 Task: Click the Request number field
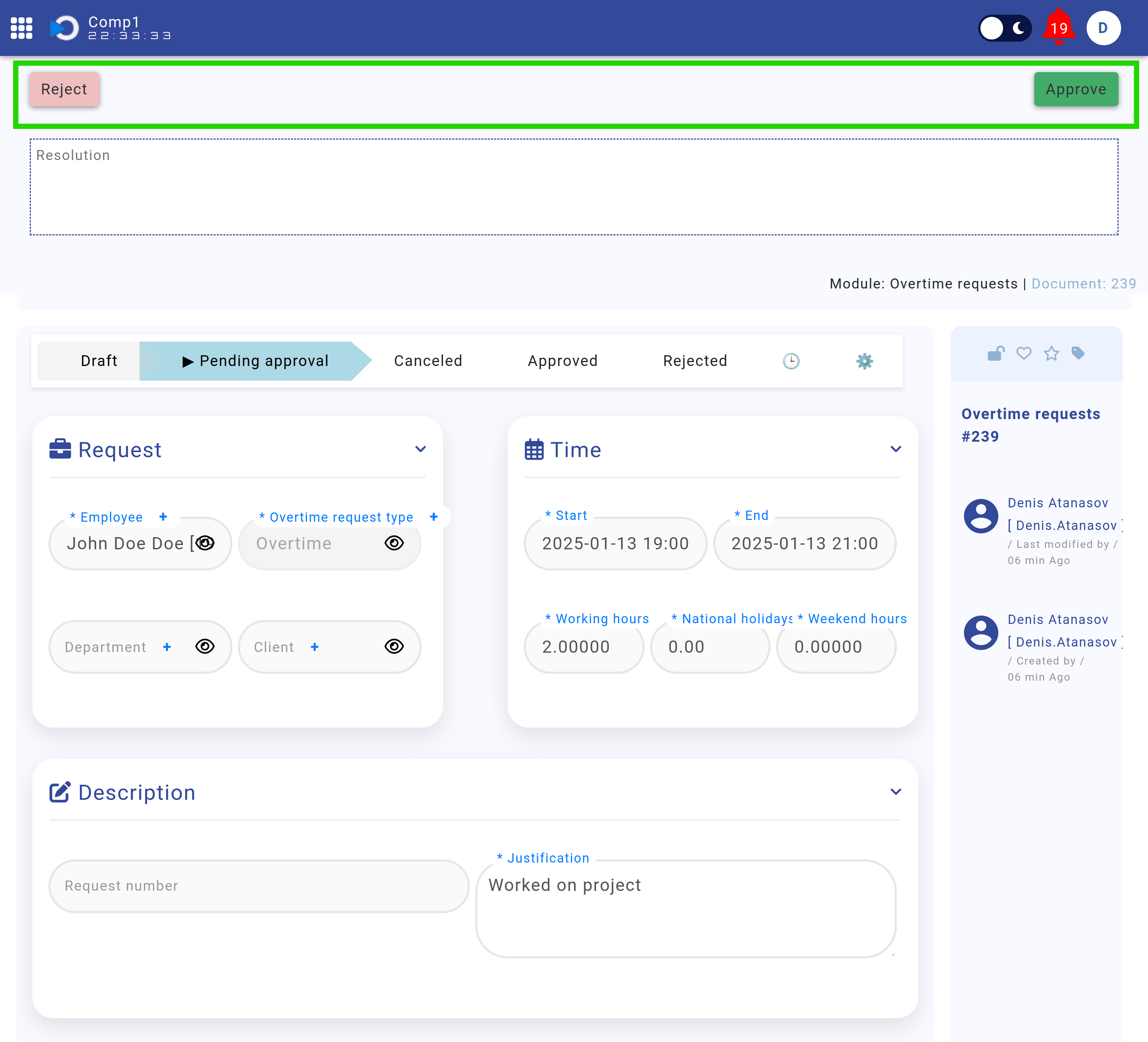pyautogui.click(x=259, y=886)
